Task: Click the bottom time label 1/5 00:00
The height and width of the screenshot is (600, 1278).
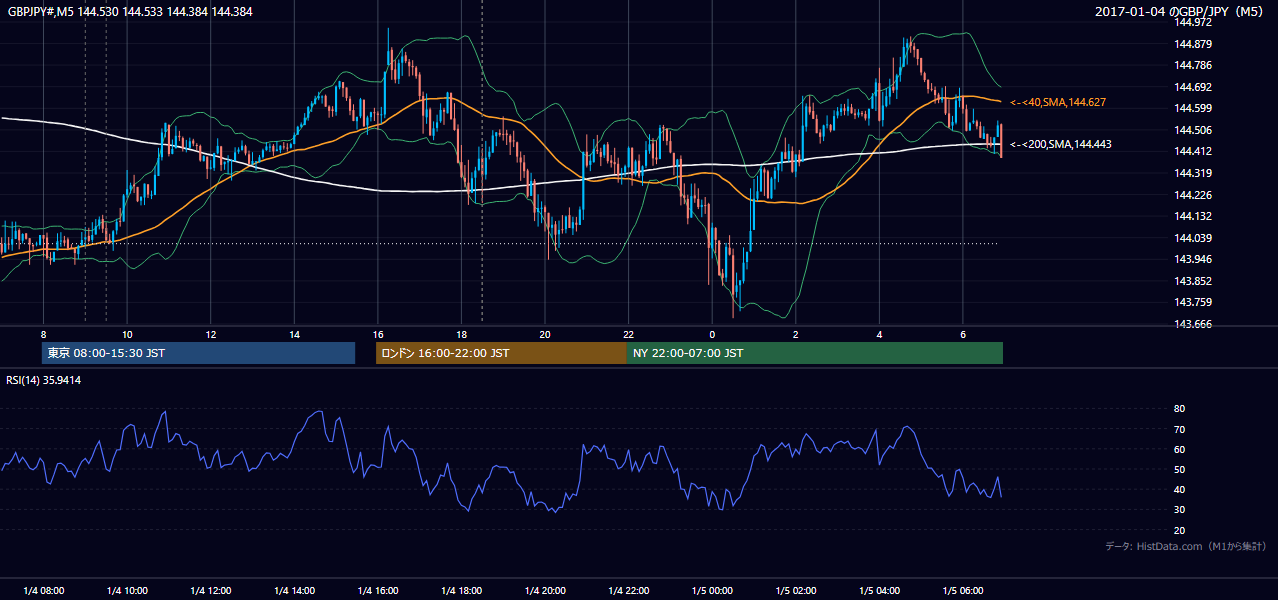Action: click(712, 591)
